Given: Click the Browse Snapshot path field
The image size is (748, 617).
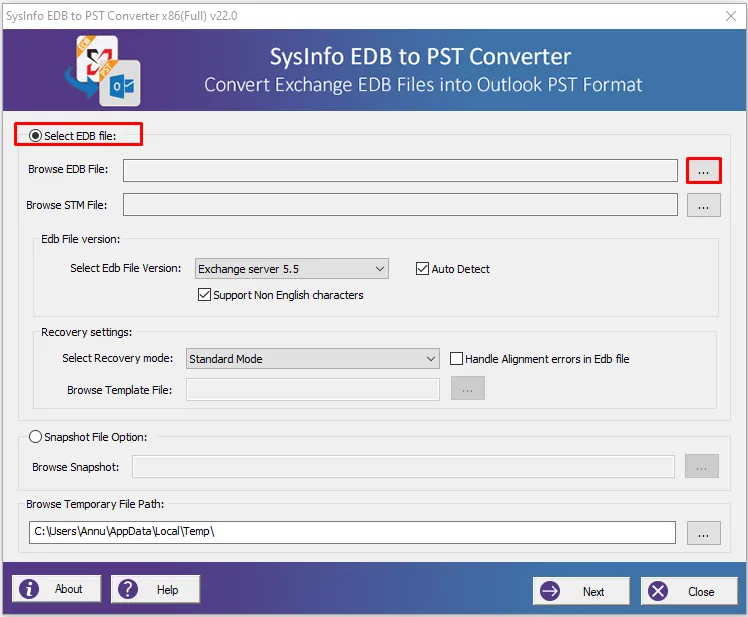Looking at the screenshot, I should tap(404, 467).
